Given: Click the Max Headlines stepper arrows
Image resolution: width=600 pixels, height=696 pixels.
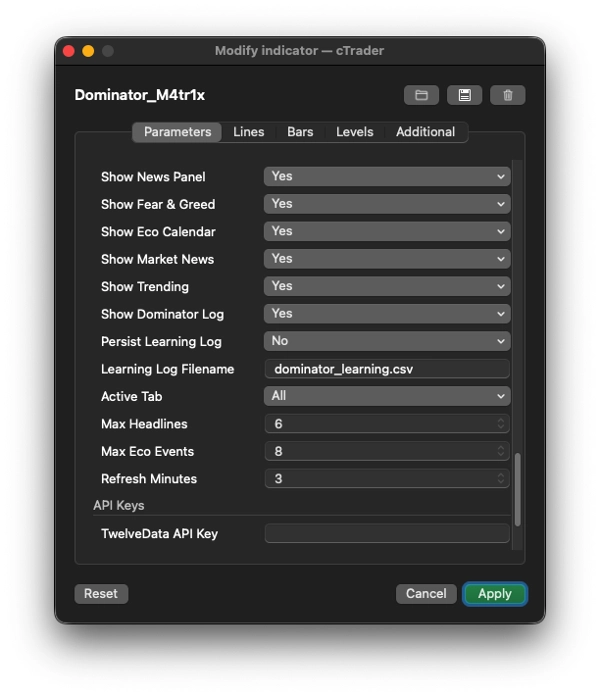Looking at the screenshot, I should [501, 424].
